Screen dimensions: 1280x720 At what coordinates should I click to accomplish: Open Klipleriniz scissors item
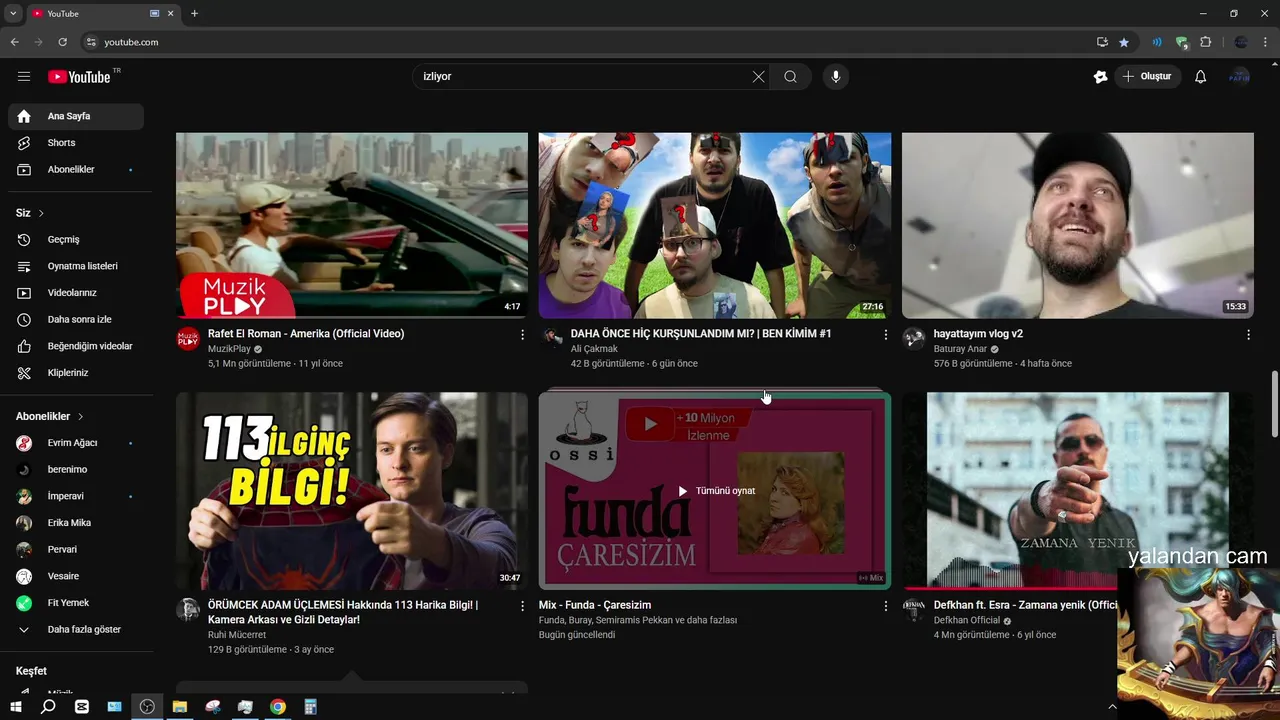(76, 373)
